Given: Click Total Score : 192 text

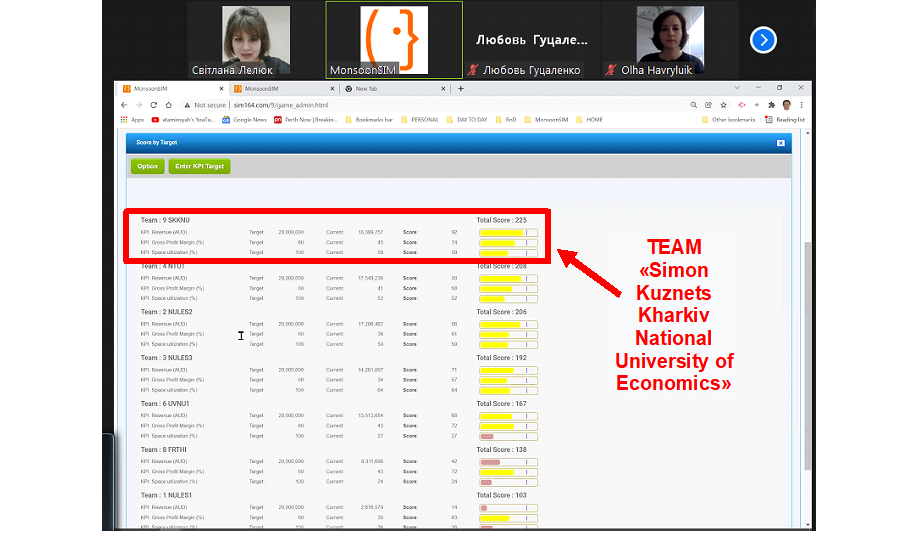Looking at the screenshot, I should pyautogui.click(x=502, y=357).
